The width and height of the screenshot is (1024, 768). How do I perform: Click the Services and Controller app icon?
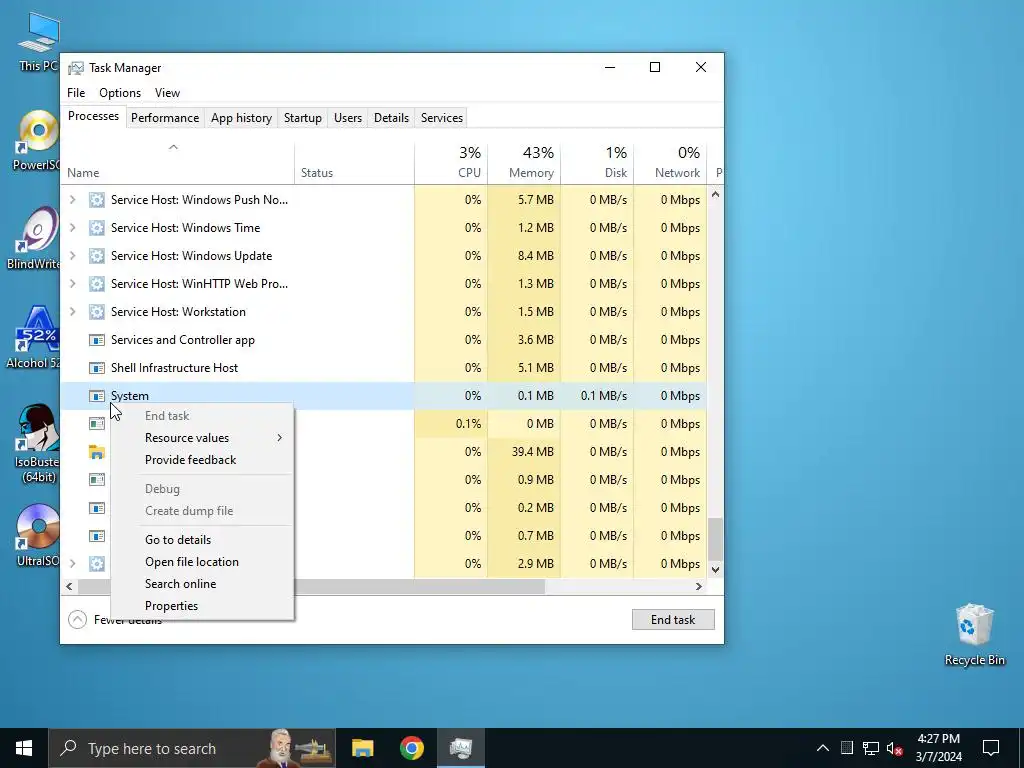(x=97, y=340)
